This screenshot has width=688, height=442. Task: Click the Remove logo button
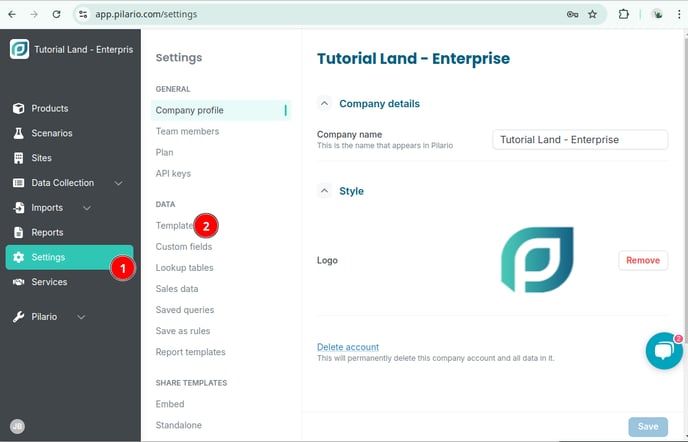pyautogui.click(x=643, y=260)
